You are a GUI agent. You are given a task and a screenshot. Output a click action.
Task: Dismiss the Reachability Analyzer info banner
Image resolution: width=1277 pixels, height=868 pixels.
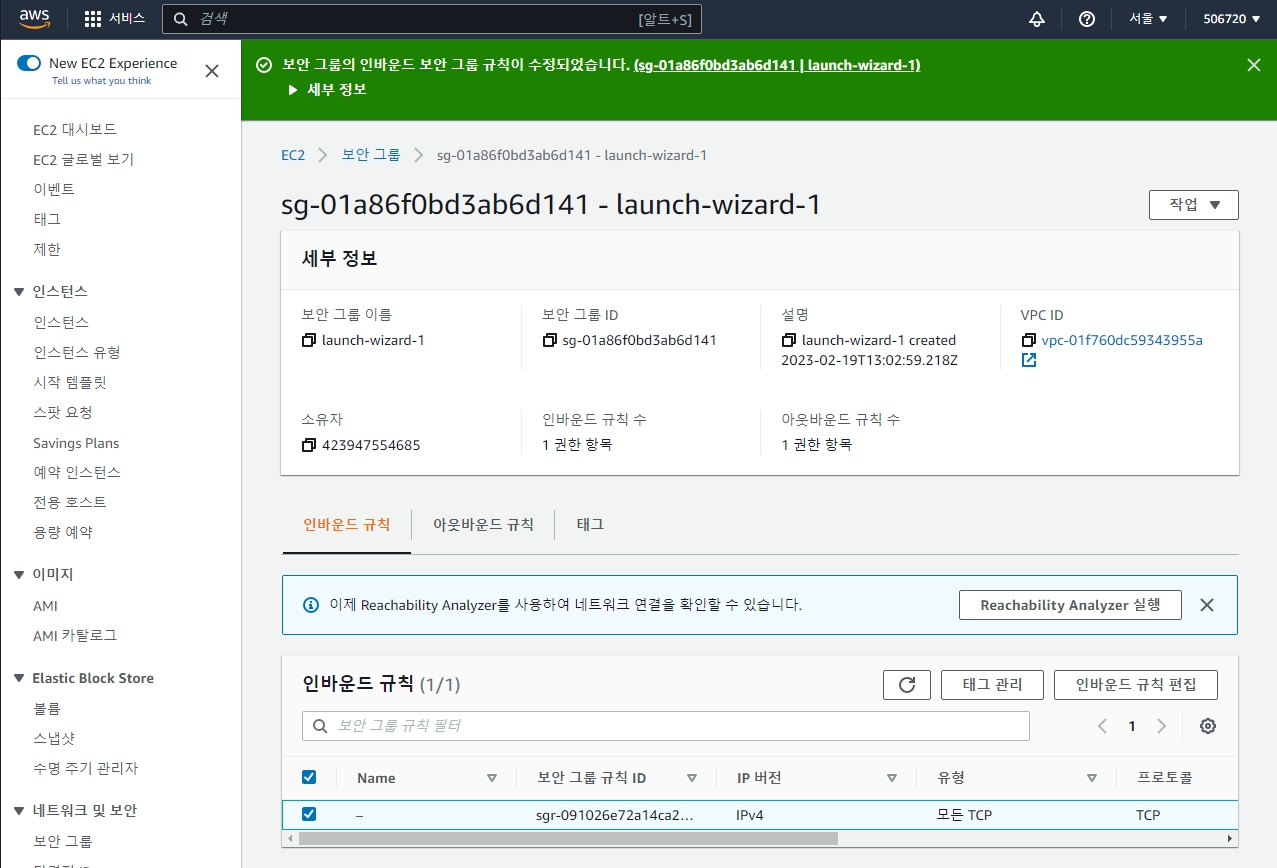(1207, 605)
